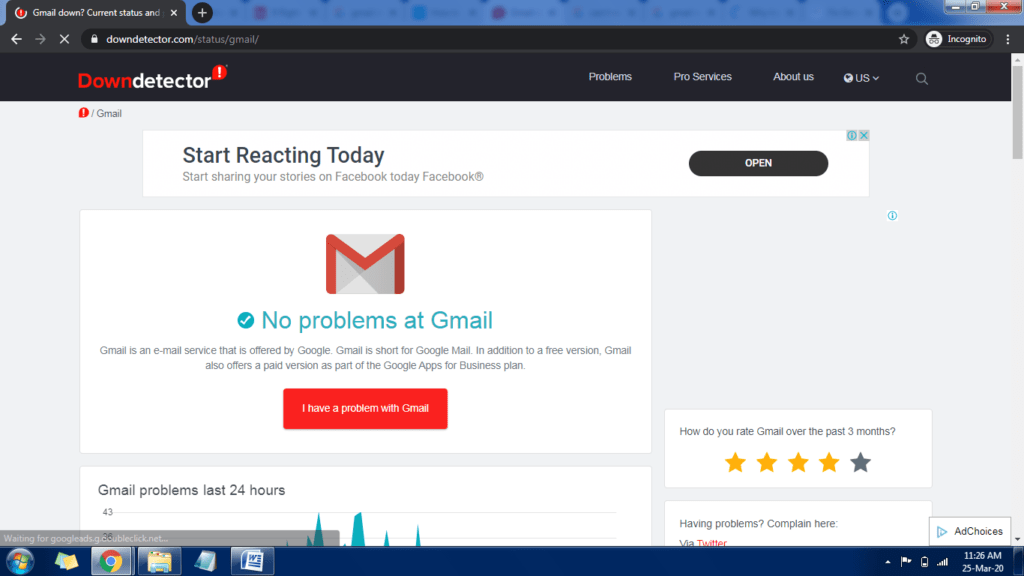Click the network signal icon in the tray
Screen dimensions: 1024x576
[x=940, y=561]
